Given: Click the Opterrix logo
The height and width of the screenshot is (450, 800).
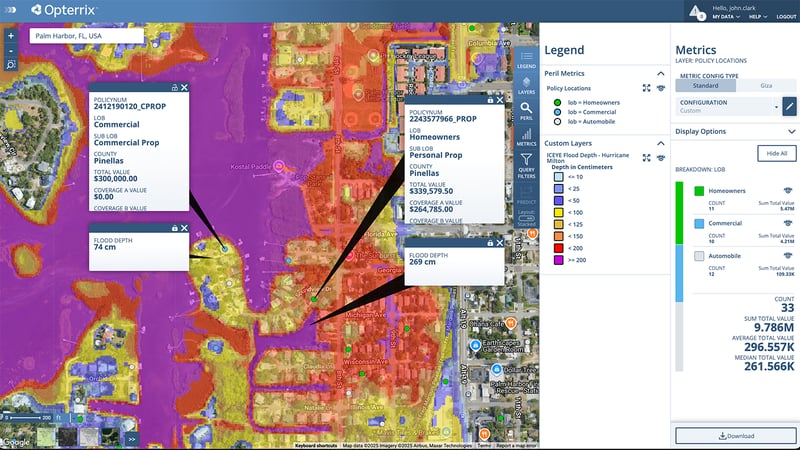Looking at the screenshot, I should [x=64, y=10].
